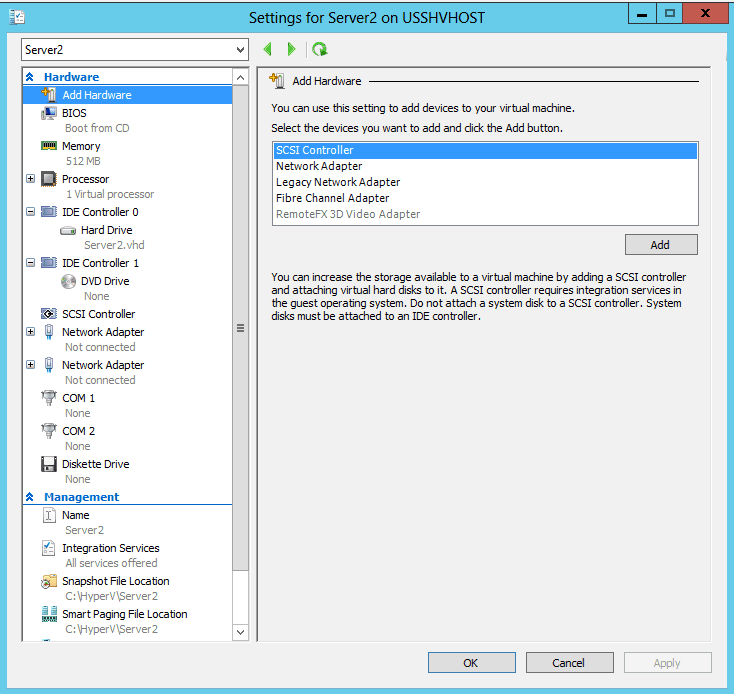The width and height of the screenshot is (734, 694).
Task: Select Network Adapter in the device list
Action: tap(485, 166)
